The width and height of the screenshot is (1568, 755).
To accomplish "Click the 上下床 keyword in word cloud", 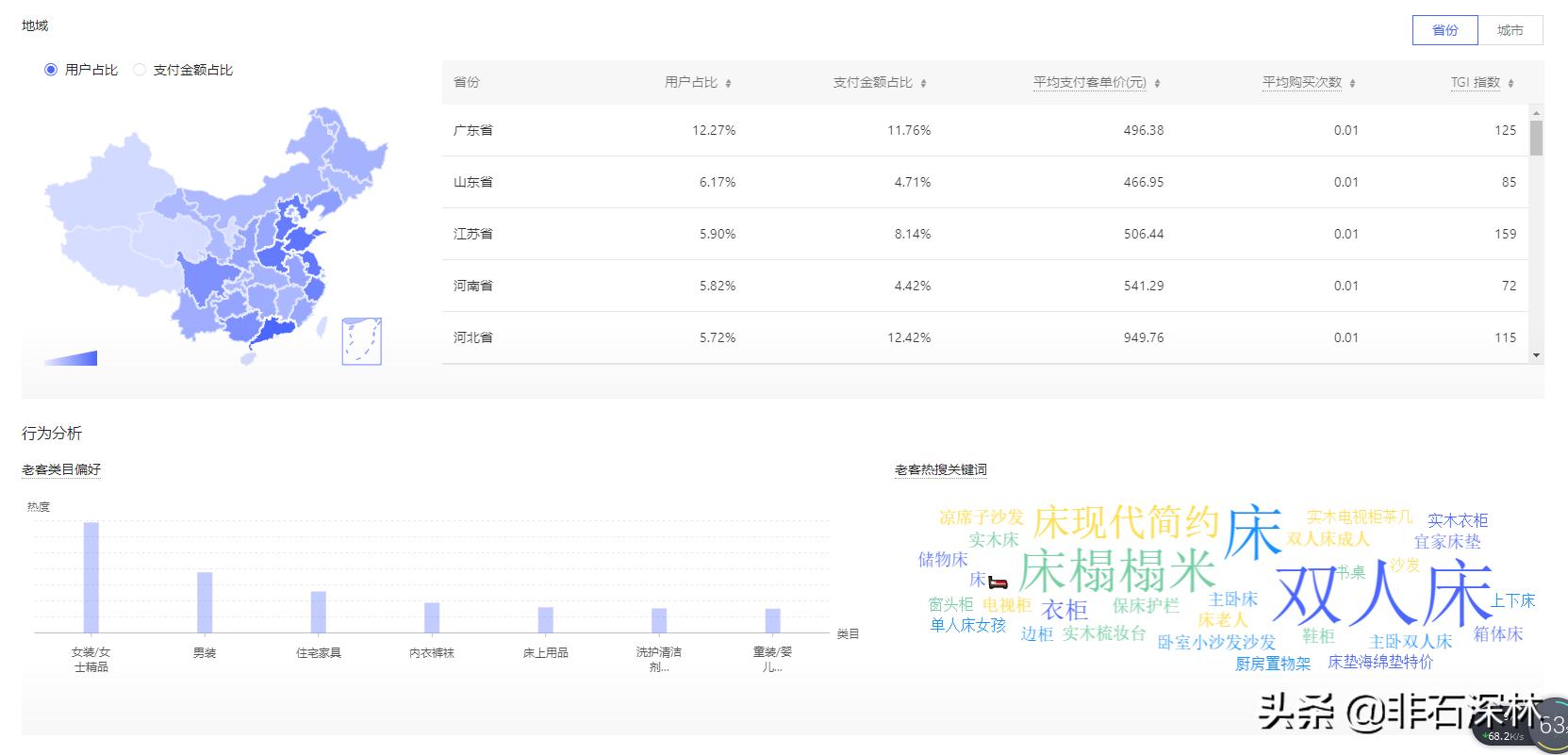I will click(1513, 600).
